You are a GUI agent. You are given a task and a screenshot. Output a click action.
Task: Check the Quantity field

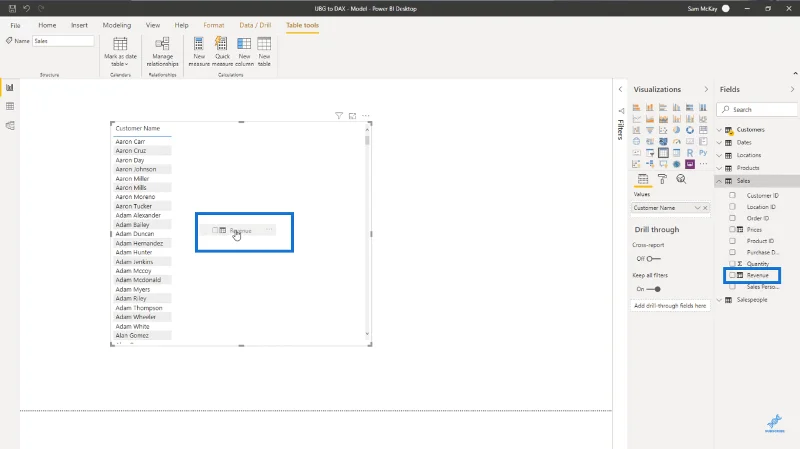point(732,264)
